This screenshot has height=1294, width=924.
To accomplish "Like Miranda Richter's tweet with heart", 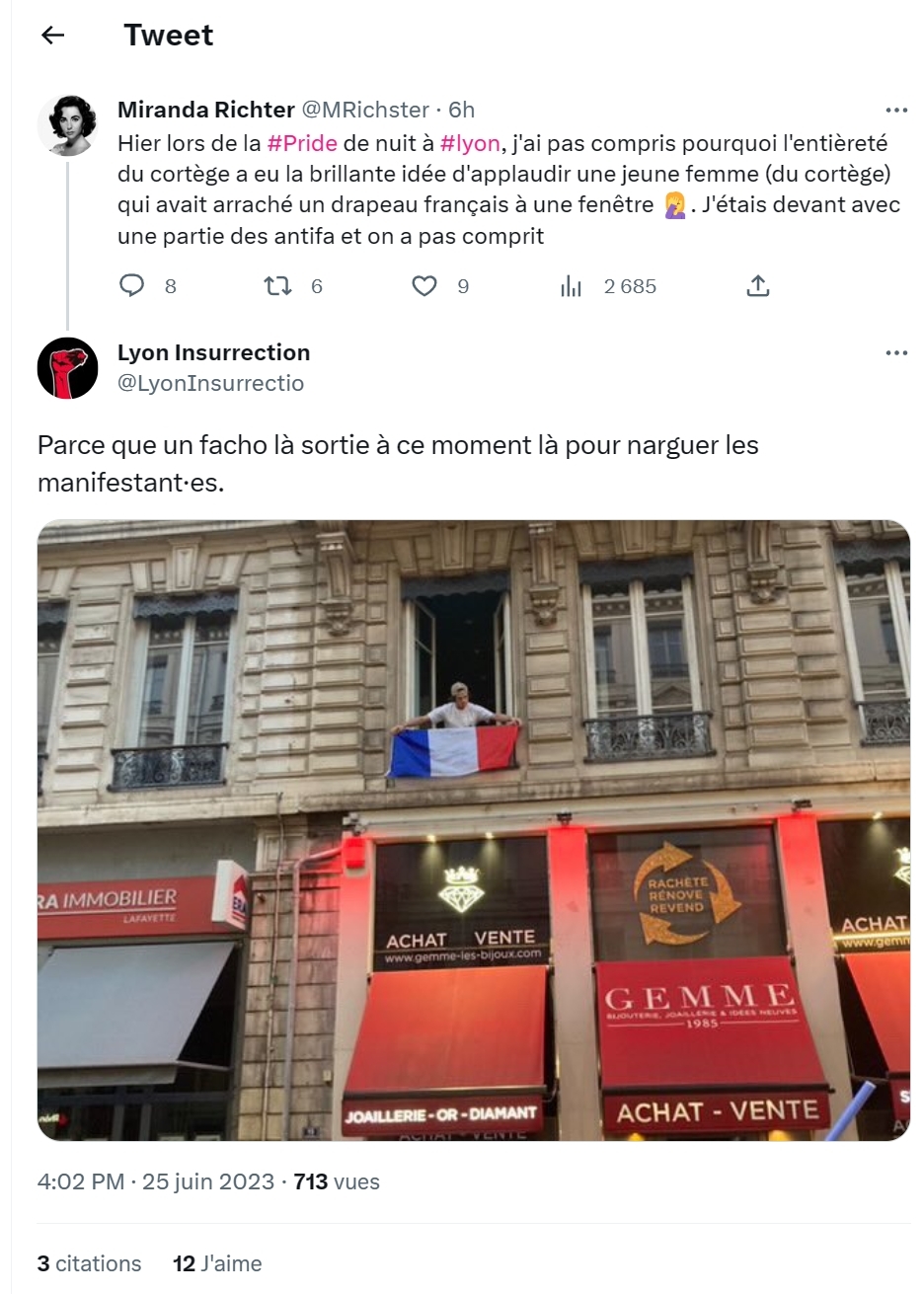I will coord(423,286).
